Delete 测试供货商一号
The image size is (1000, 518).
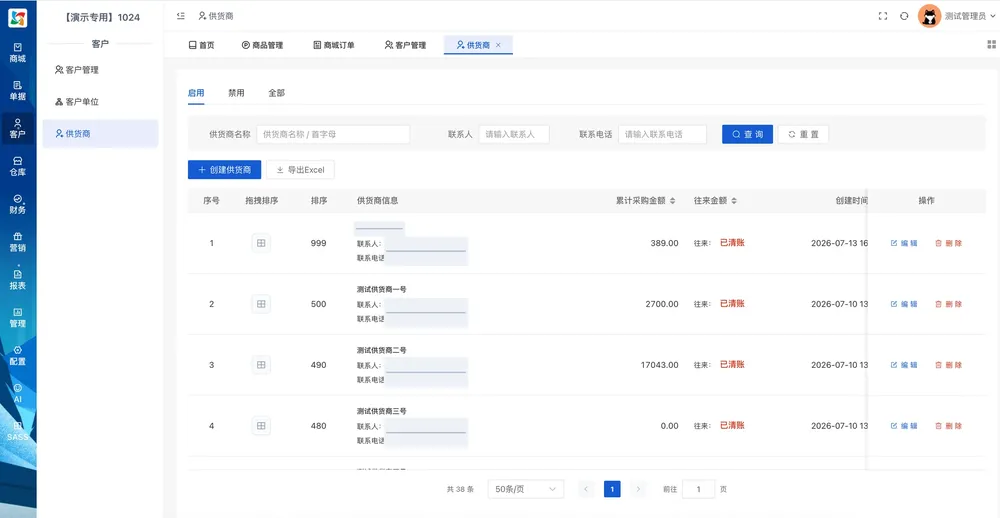(948, 304)
